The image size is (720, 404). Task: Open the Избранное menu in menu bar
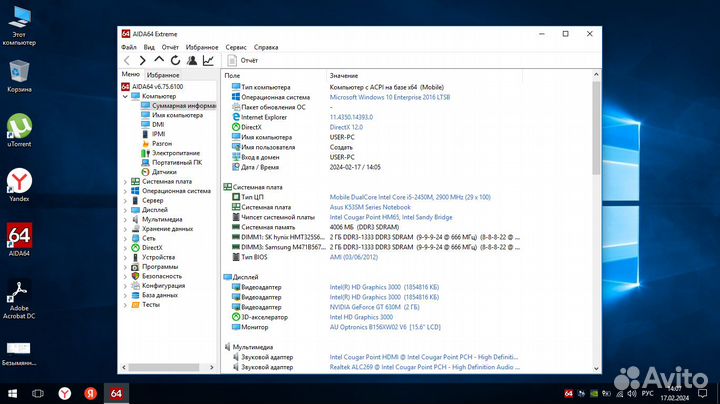202,47
